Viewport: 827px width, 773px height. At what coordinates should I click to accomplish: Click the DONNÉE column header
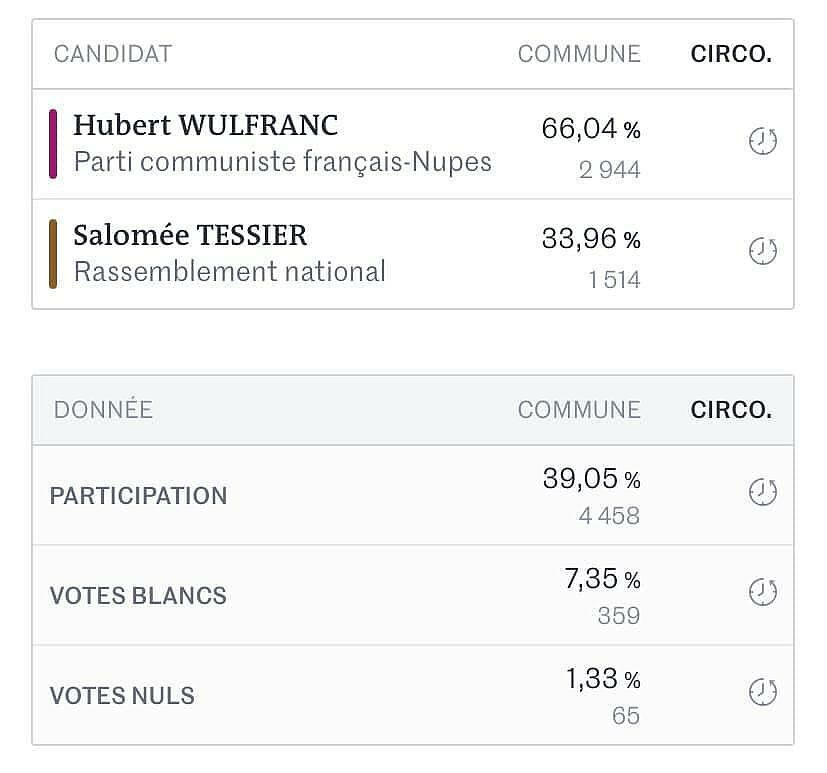pyautogui.click(x=103, y=409)
